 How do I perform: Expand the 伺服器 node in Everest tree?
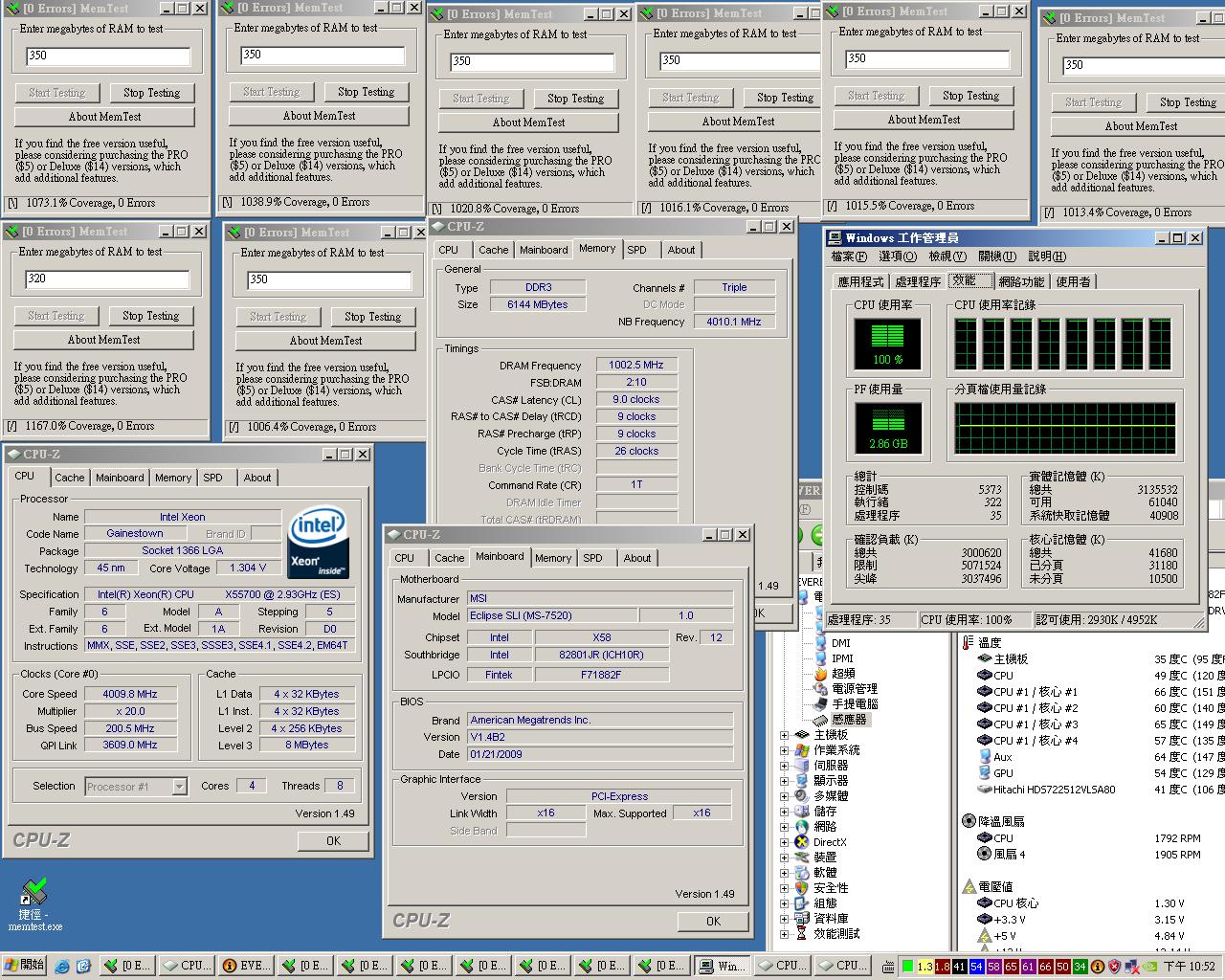(x=785, y=766)
